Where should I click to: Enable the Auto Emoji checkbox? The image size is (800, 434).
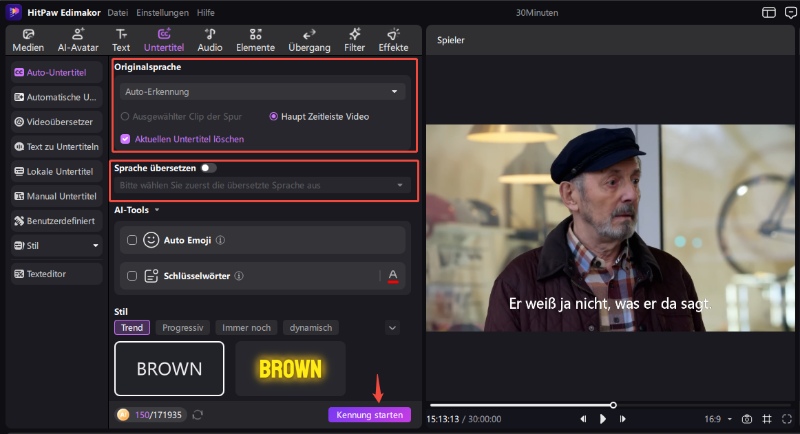131,240
